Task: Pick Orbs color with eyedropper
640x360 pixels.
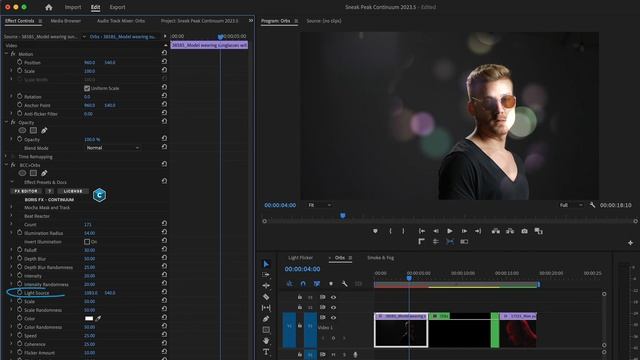Action: [98, 318]
